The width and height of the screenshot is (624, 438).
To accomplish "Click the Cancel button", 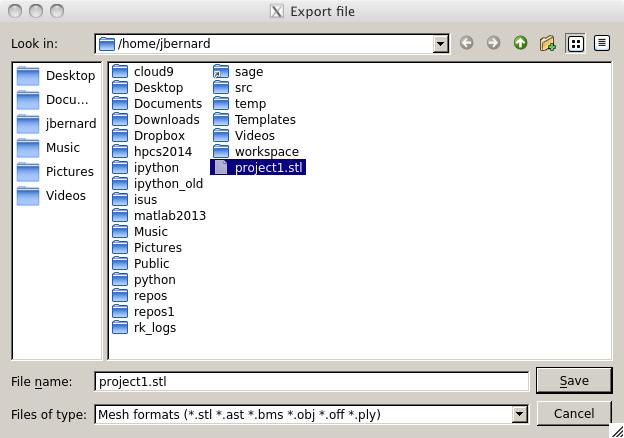I will tap(574, 414).
